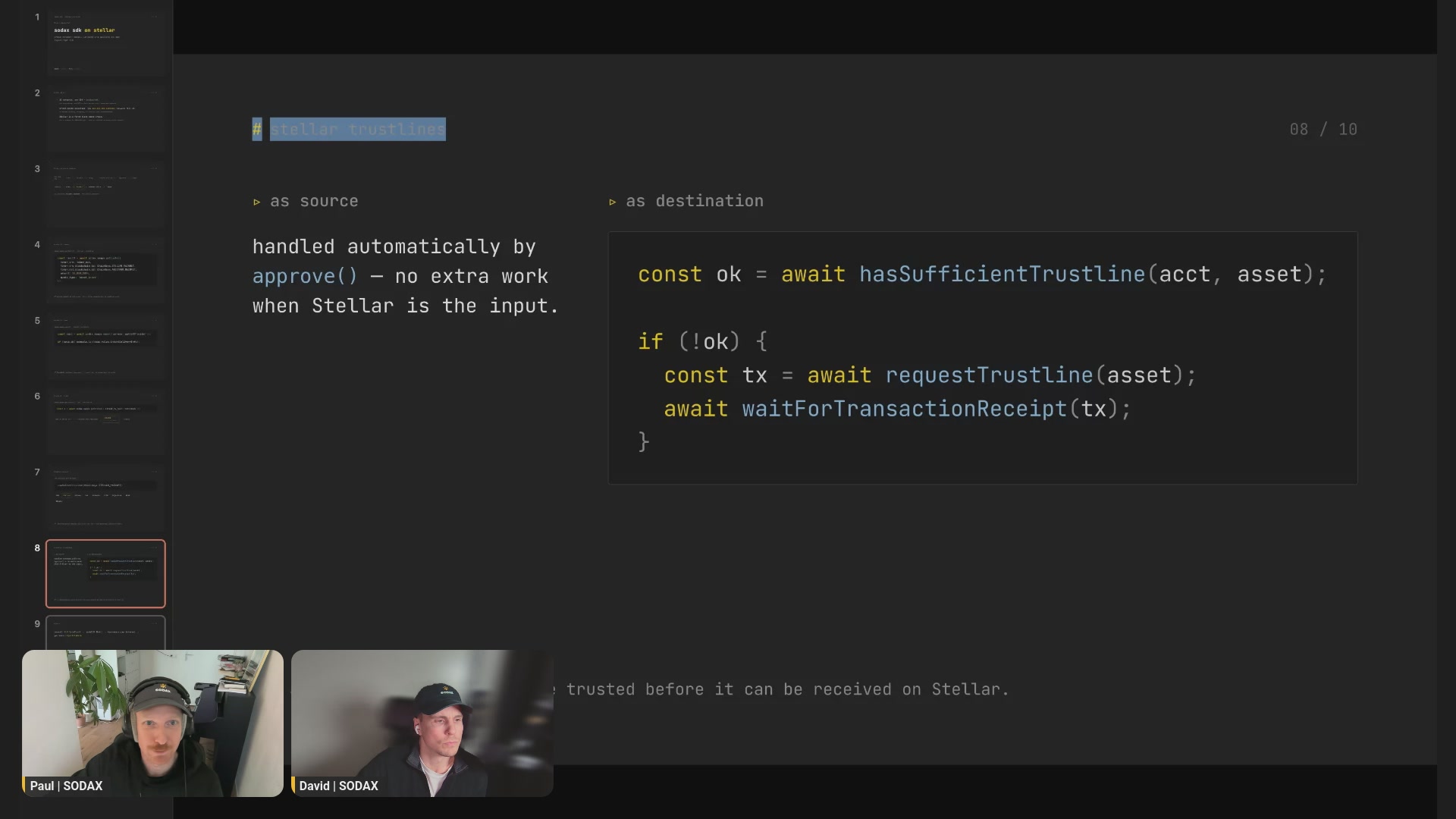Open slide 3 thumbnail in sidebar
The width and height of the screenshot is (1456, 819).
click(x=105, y=194)
